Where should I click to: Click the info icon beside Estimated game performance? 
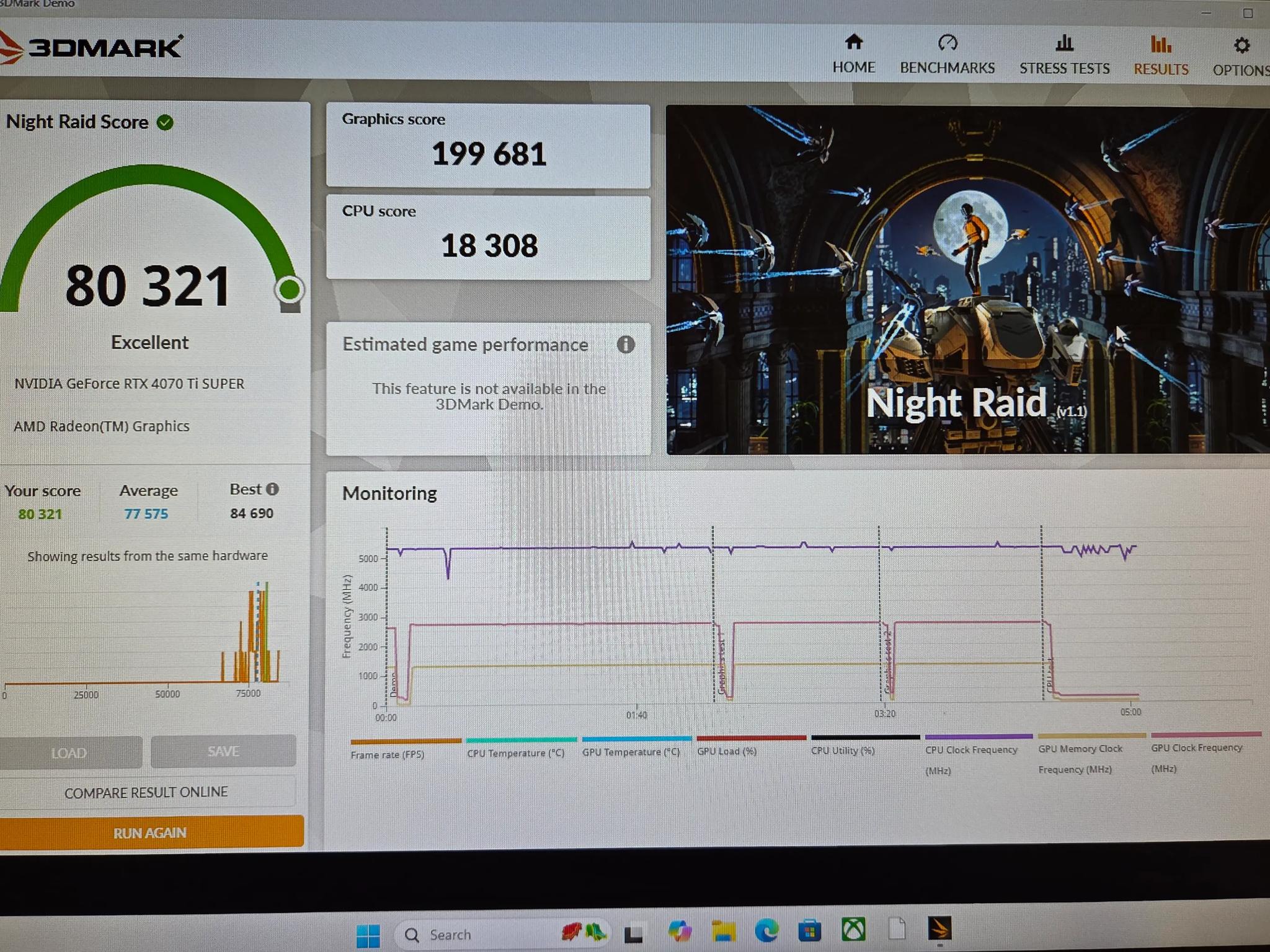pyautogui.click(x=626, y=345)
